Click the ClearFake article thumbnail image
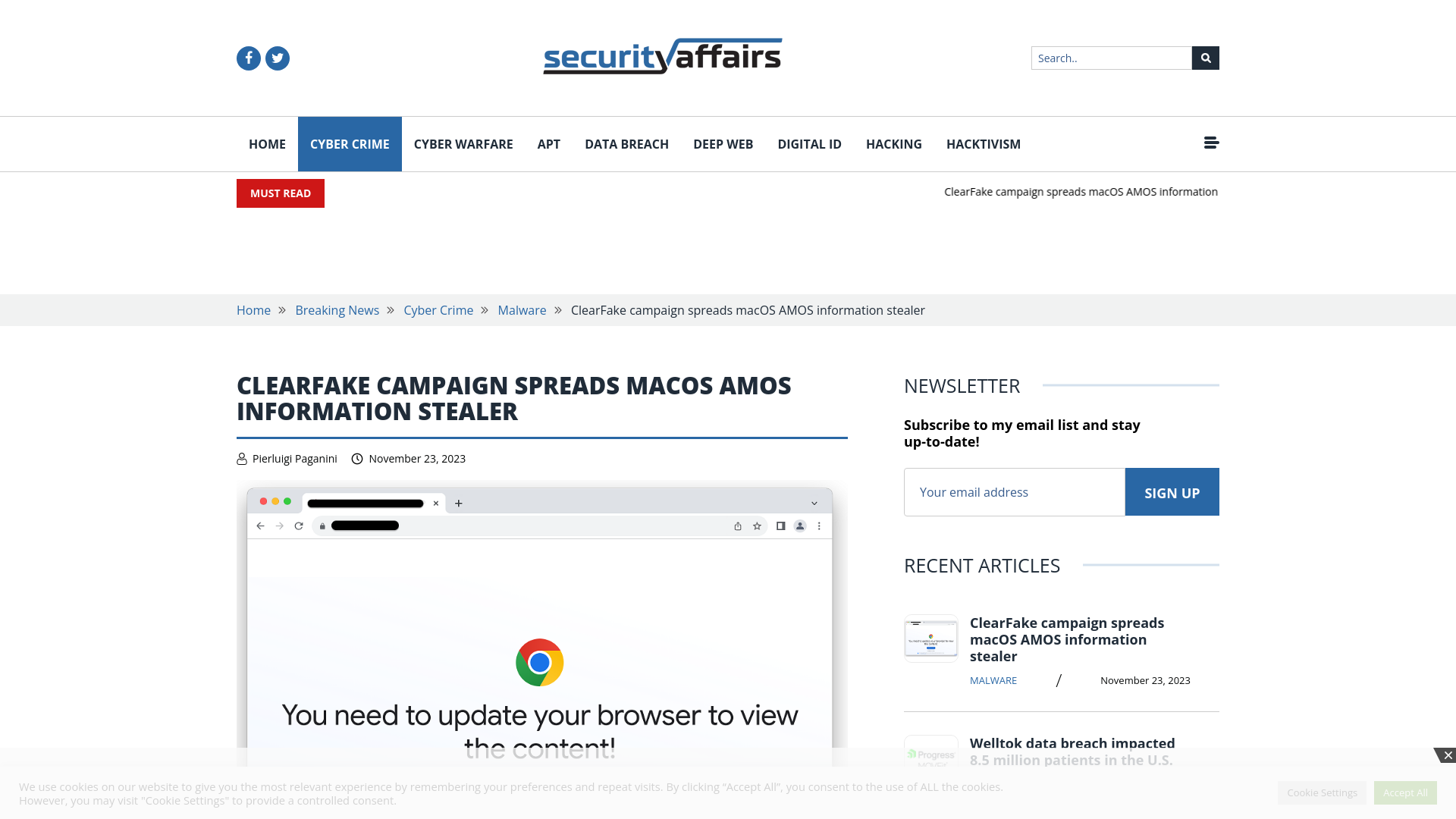 pos(931,638)
